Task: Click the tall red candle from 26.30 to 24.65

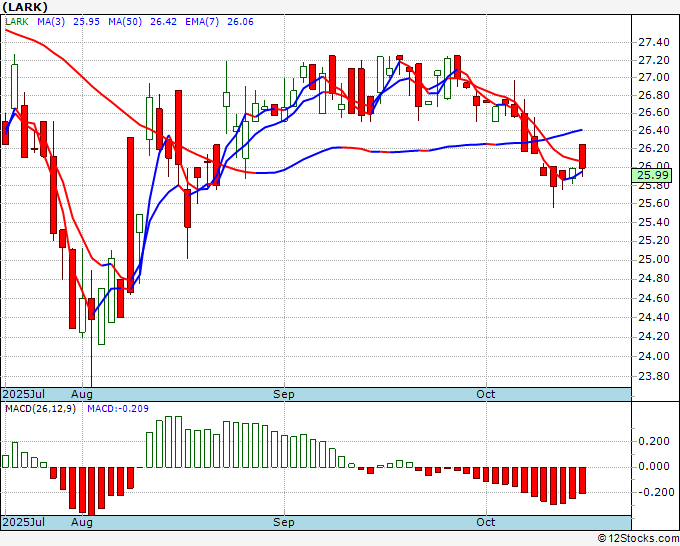Action: click(x=130, y=215)
